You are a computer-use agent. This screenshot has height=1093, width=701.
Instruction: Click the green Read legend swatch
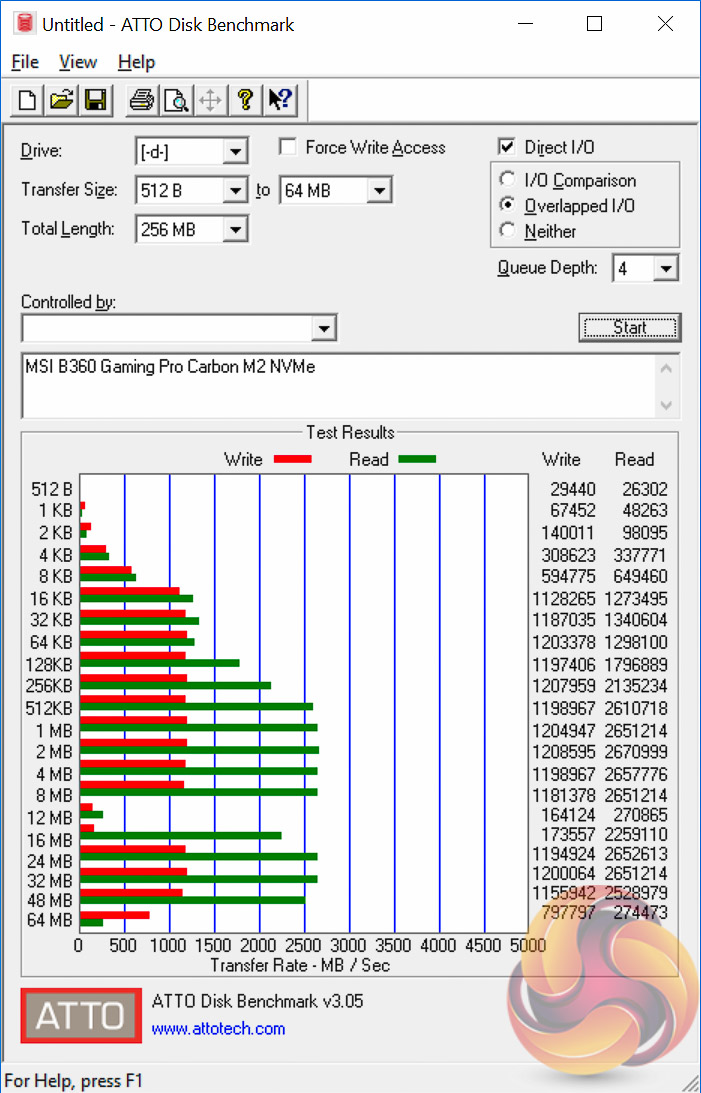tap(417, 459)
